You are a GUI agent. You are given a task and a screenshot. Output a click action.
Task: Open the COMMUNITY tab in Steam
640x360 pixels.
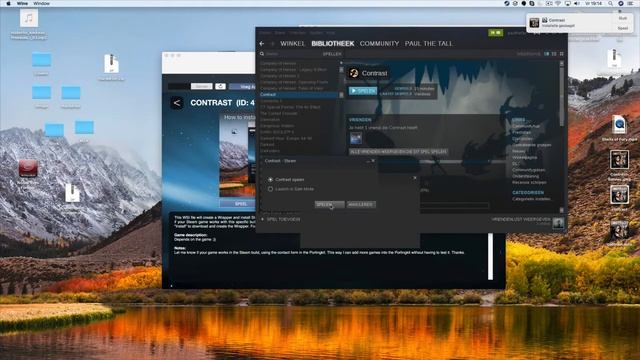click(x=379, y=44)
